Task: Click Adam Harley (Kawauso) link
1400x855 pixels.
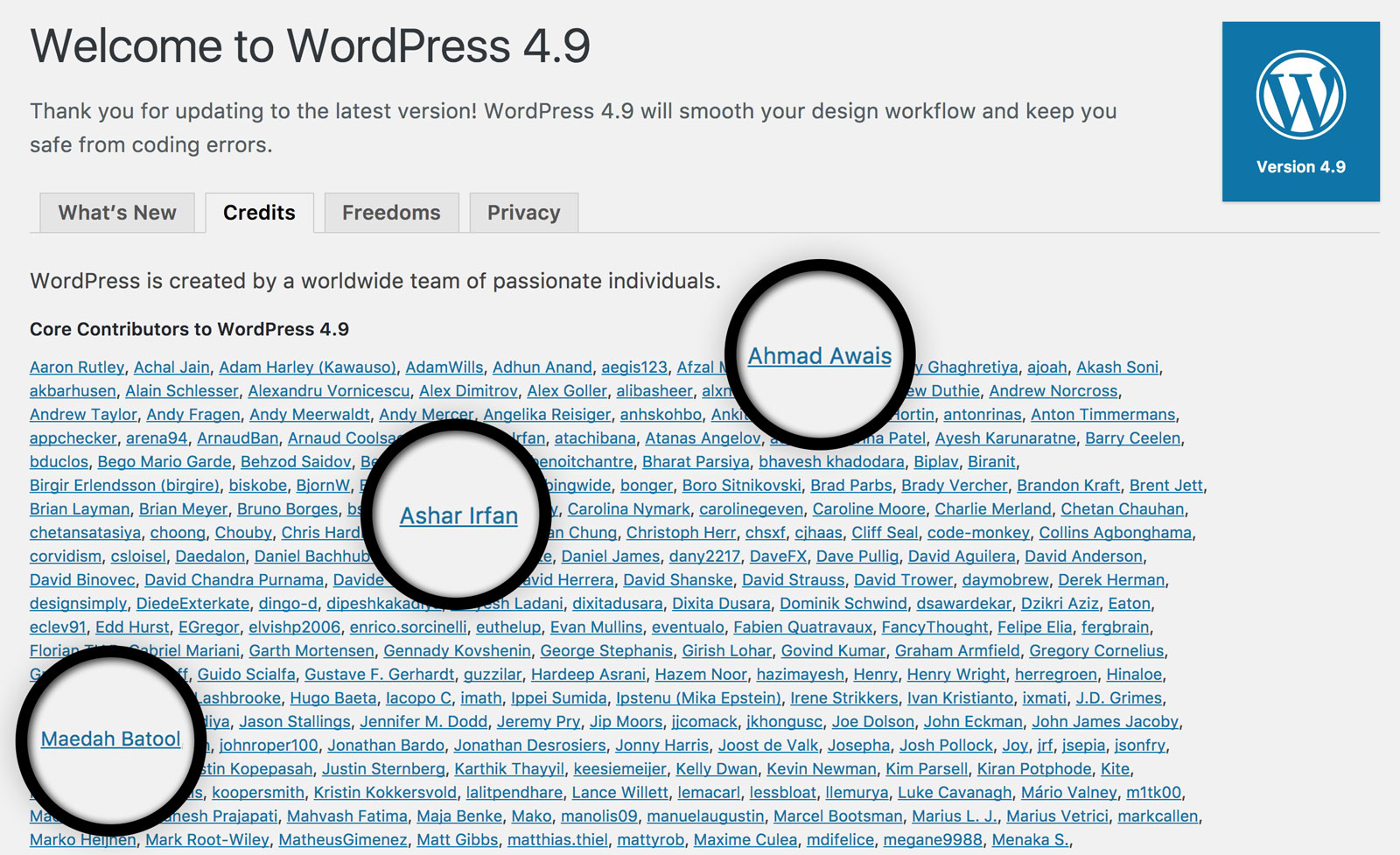Action: (307, 368)
